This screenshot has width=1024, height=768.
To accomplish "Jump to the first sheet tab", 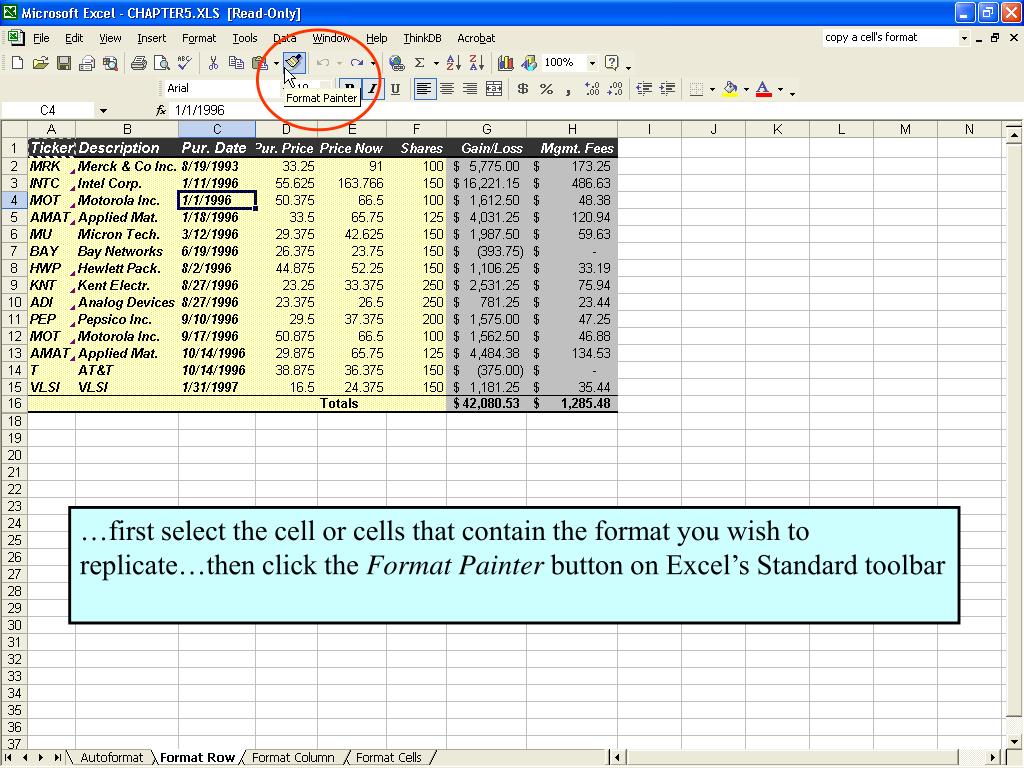I will pos(9,758).
